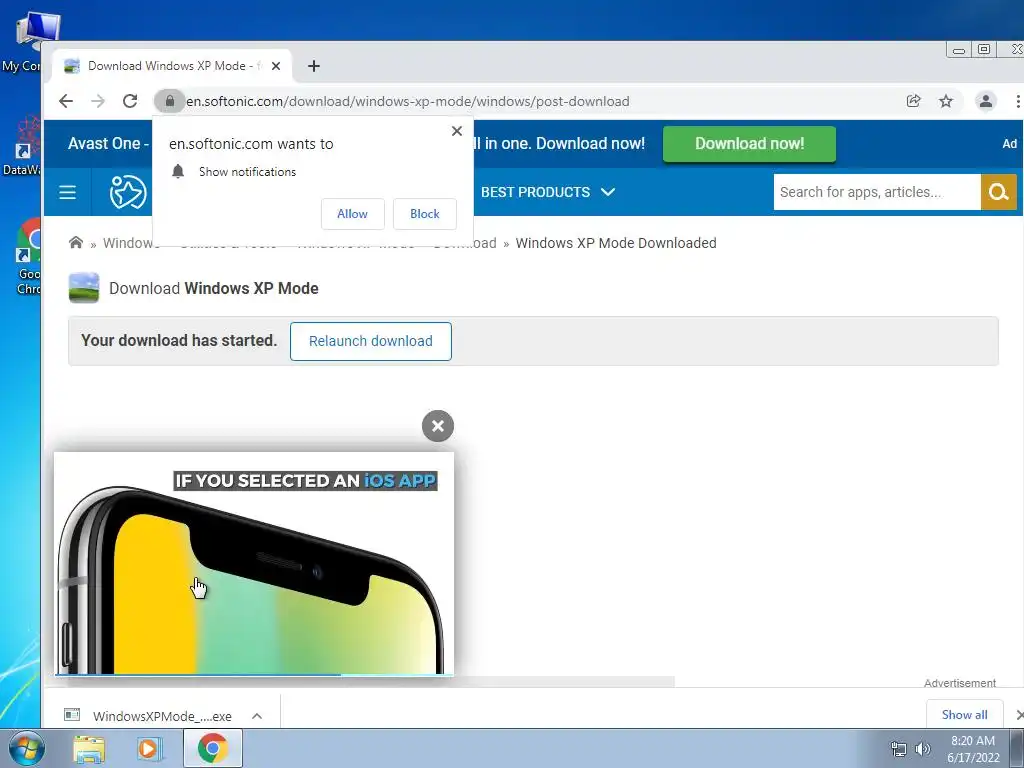Focus the Search for apps field
The width and height of the screenshot is (1024, 768).
pyautogui.click(x=877, y=192)
